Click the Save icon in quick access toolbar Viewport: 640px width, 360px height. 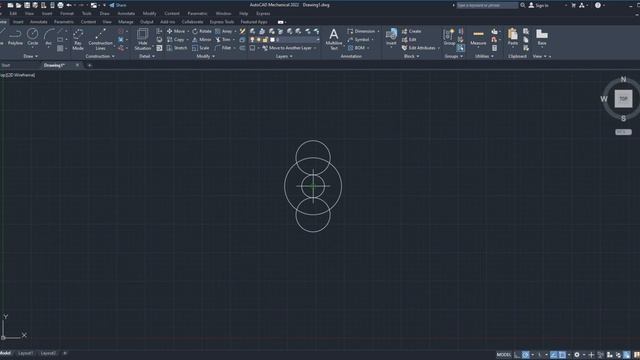(x=27, y=5)
